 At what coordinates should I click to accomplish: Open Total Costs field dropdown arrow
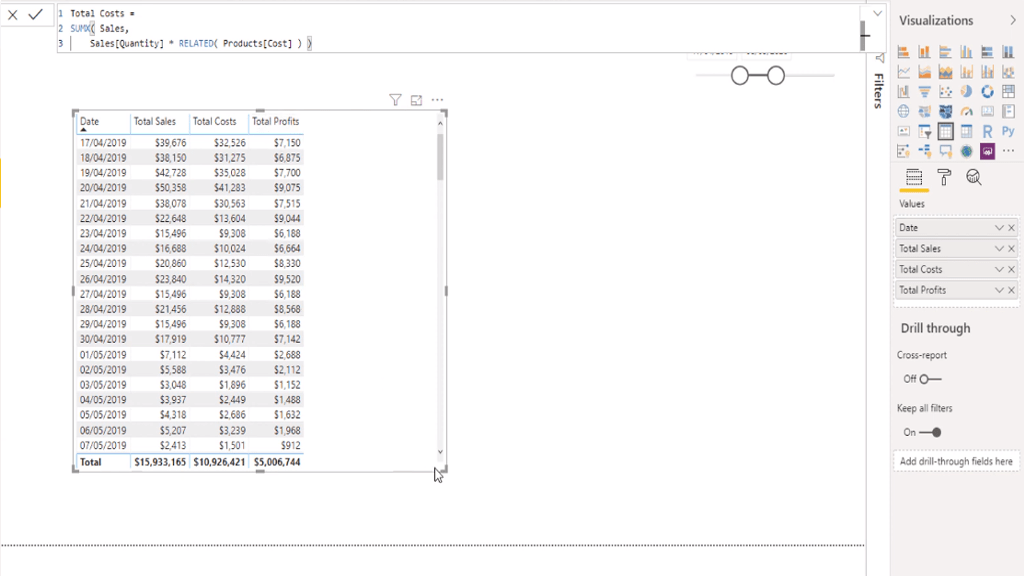[999, 270]
